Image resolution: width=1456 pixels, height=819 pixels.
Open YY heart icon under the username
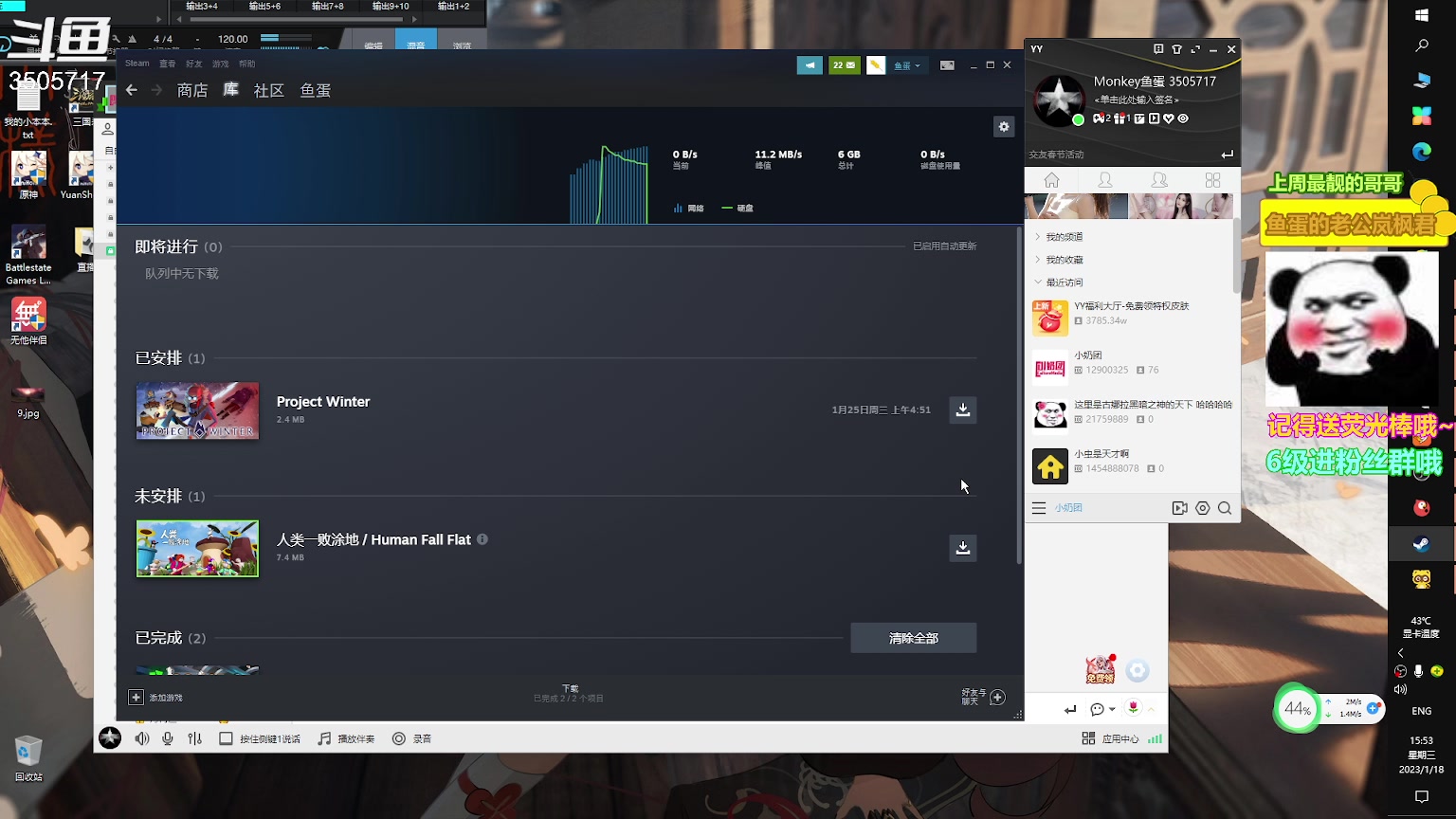[1168, 118]
